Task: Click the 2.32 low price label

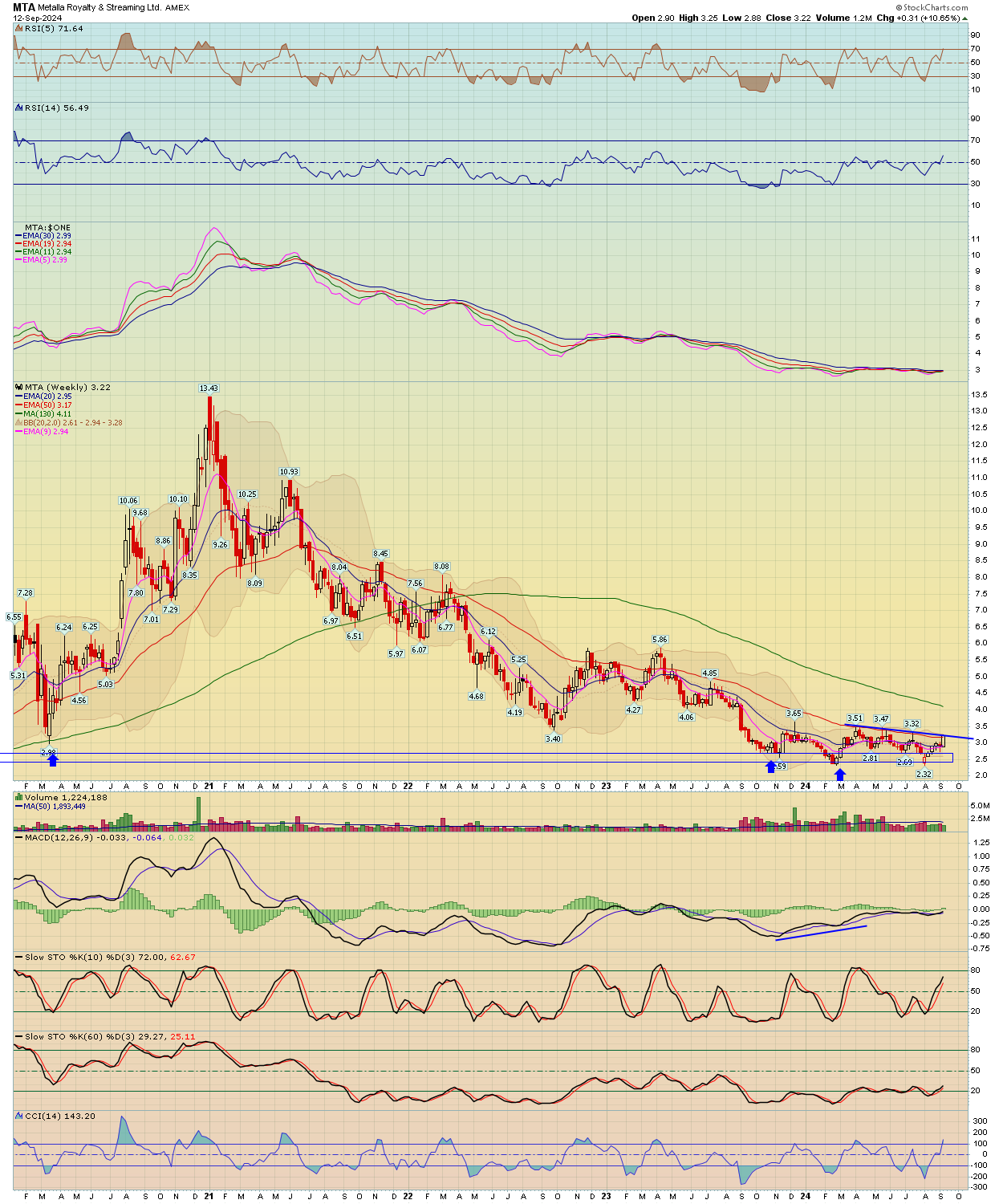Action: click(x=924, y=775)
